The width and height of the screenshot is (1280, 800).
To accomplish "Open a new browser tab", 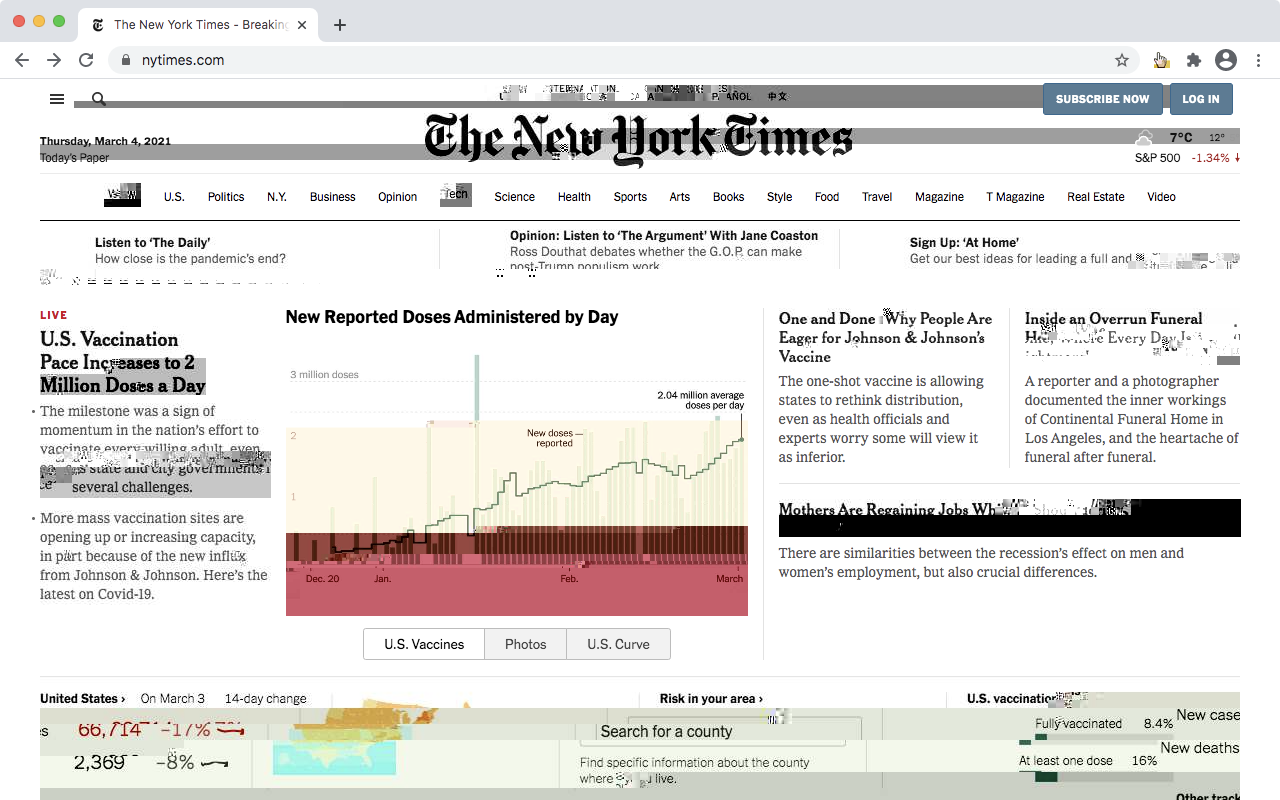I will [340, 25].
